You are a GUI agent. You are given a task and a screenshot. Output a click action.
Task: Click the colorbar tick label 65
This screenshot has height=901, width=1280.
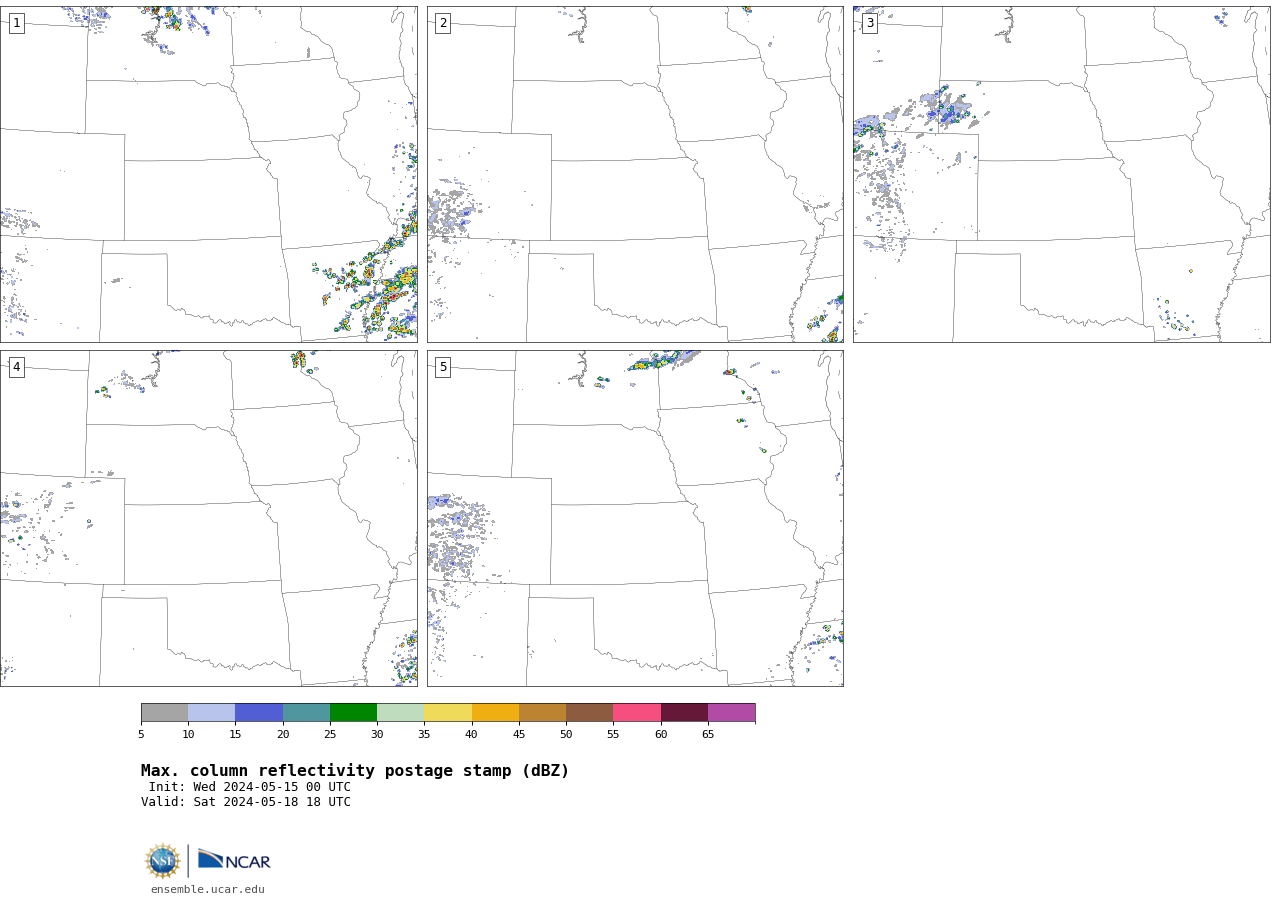point(708,735)
